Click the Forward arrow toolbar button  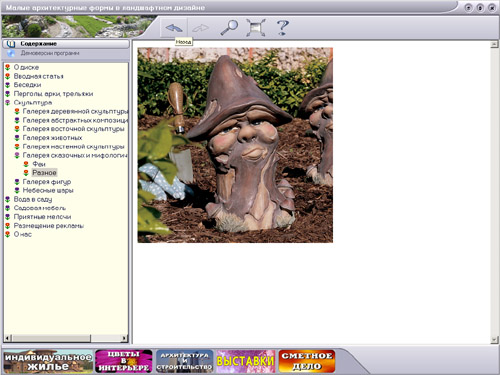[x=201, y=28]
